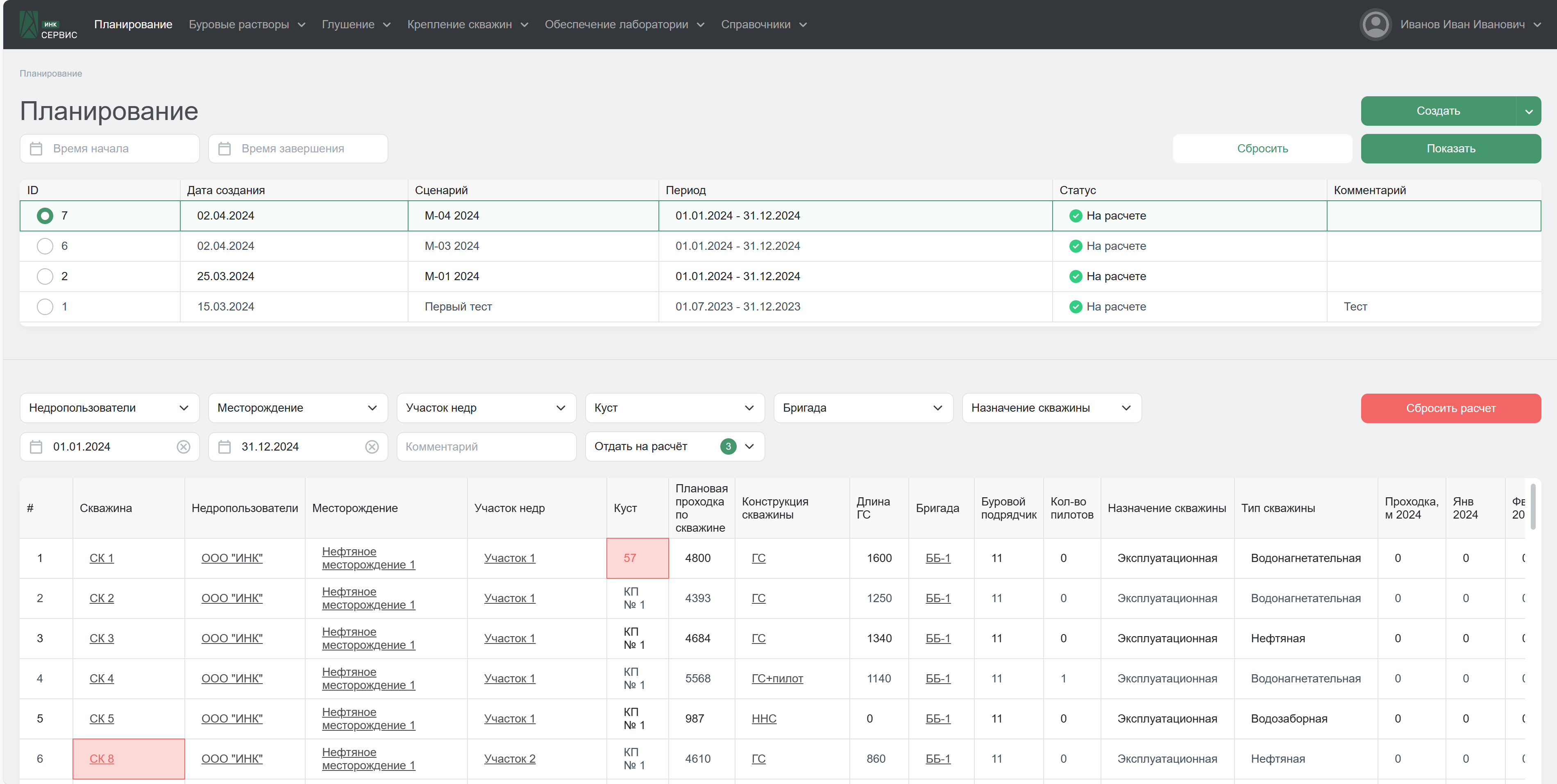Open the ББ-1 brigade link for СК 3
Image resolution: width=1557 pixels, height=784 pixels.
point(938,639)
